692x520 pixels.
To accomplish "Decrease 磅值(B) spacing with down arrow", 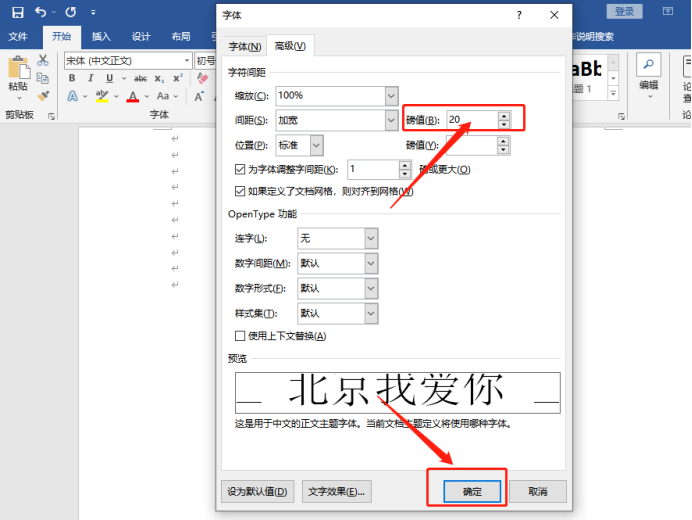I will [504, 124].
